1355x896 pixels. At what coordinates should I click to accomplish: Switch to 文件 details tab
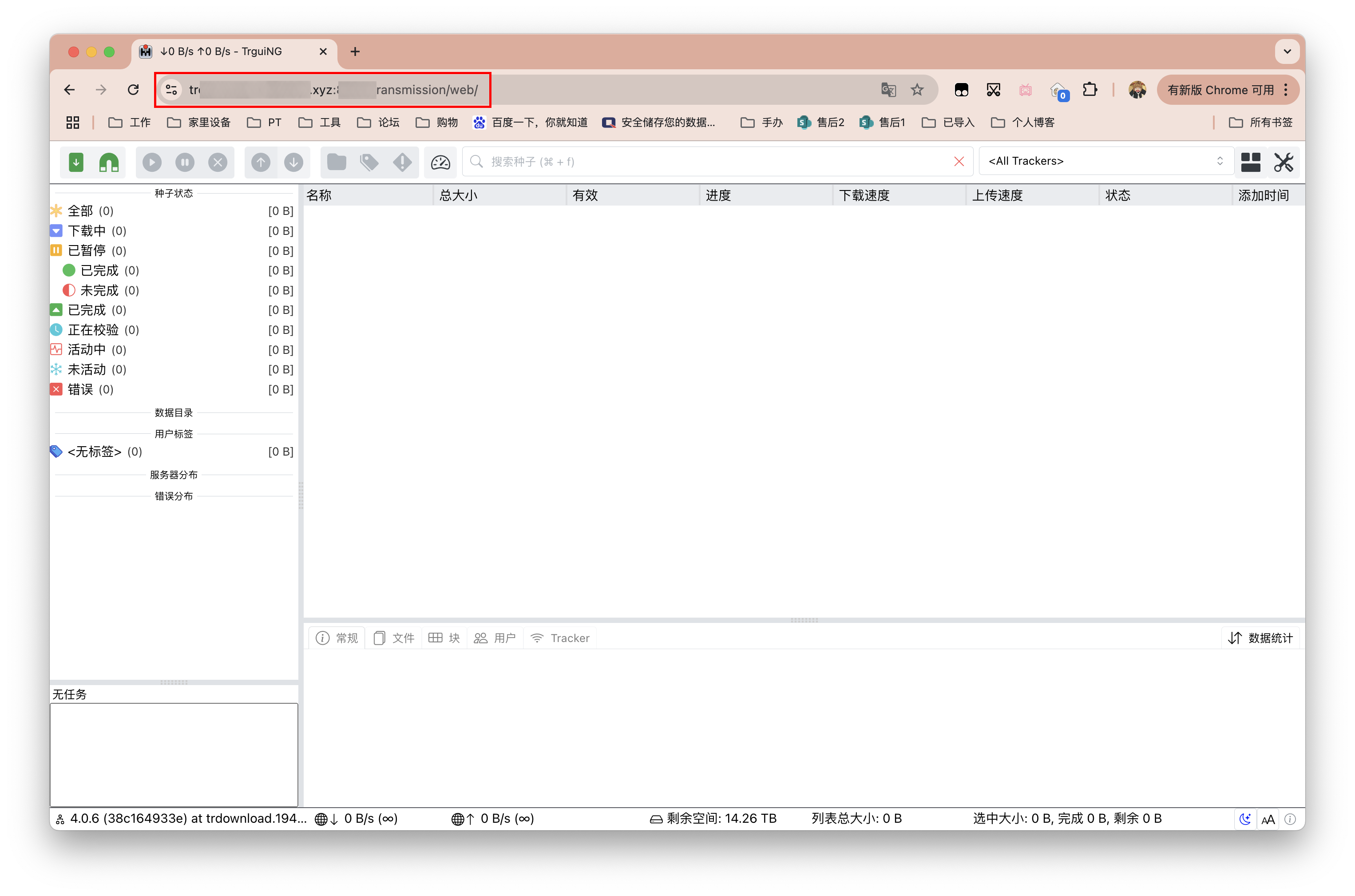point(394,638)
